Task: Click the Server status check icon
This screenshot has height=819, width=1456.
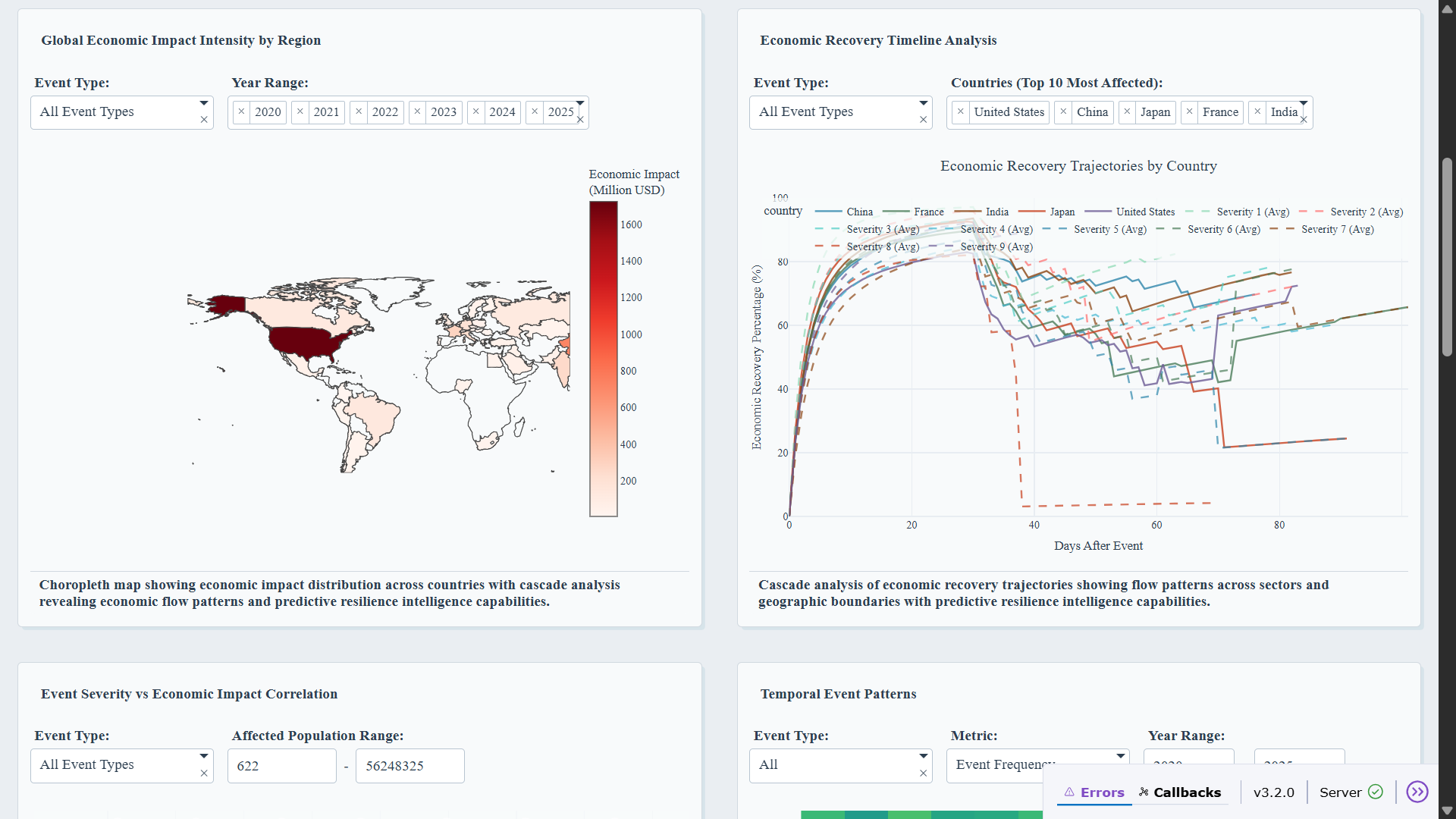Action: [1376, 792]
